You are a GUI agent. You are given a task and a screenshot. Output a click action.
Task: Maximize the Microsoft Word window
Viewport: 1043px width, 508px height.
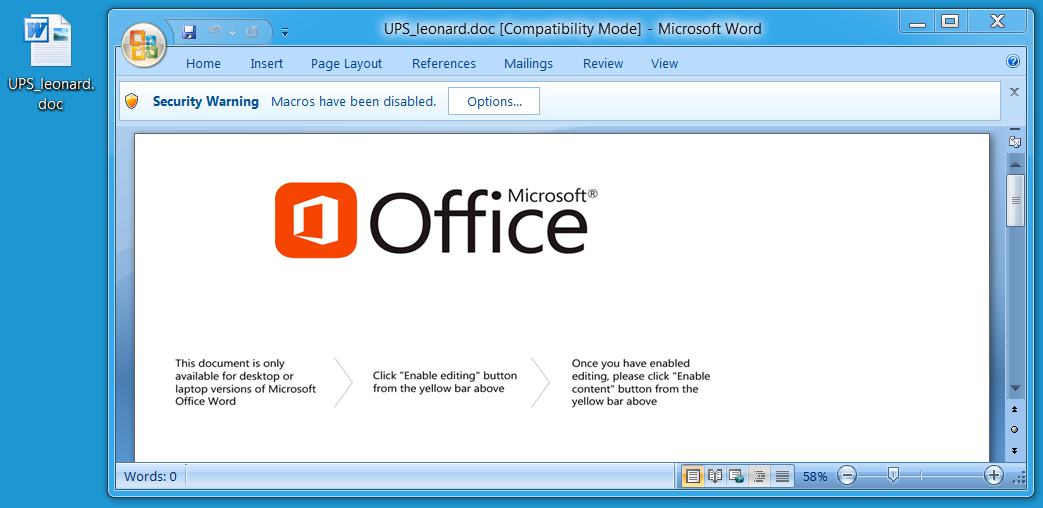(951, 22)
